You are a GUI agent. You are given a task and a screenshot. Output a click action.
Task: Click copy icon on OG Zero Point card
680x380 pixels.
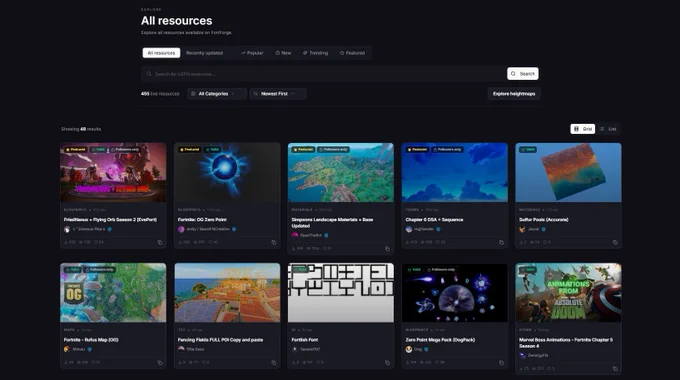click(274, 242)
